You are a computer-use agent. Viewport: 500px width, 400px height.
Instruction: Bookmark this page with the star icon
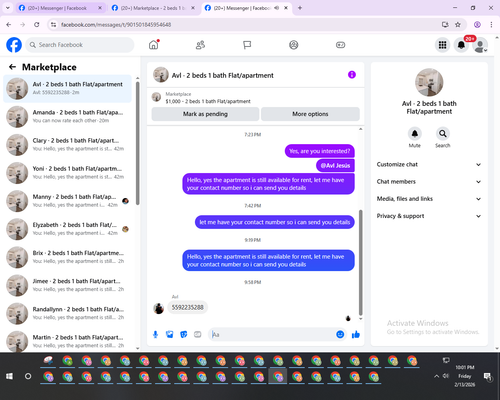coord(458,25)
